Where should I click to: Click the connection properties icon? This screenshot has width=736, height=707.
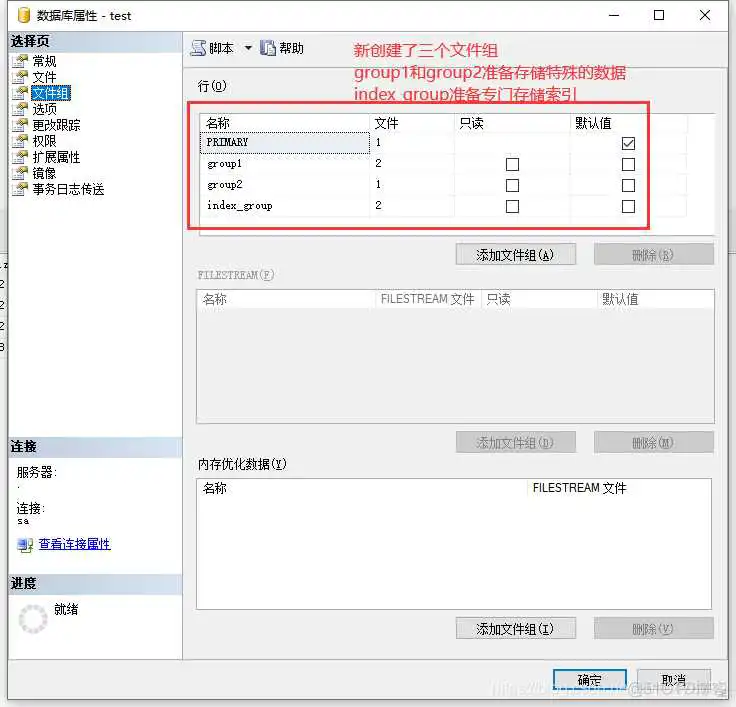point(24,545)
